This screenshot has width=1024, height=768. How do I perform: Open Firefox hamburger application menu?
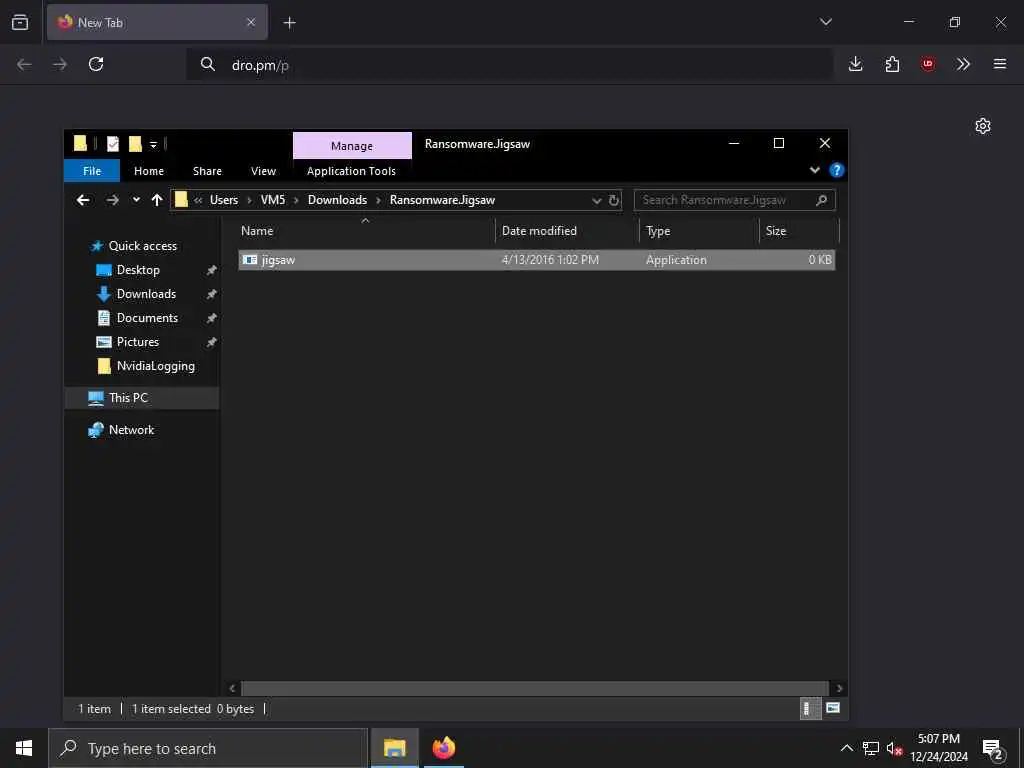click(x=1000, y=64)
